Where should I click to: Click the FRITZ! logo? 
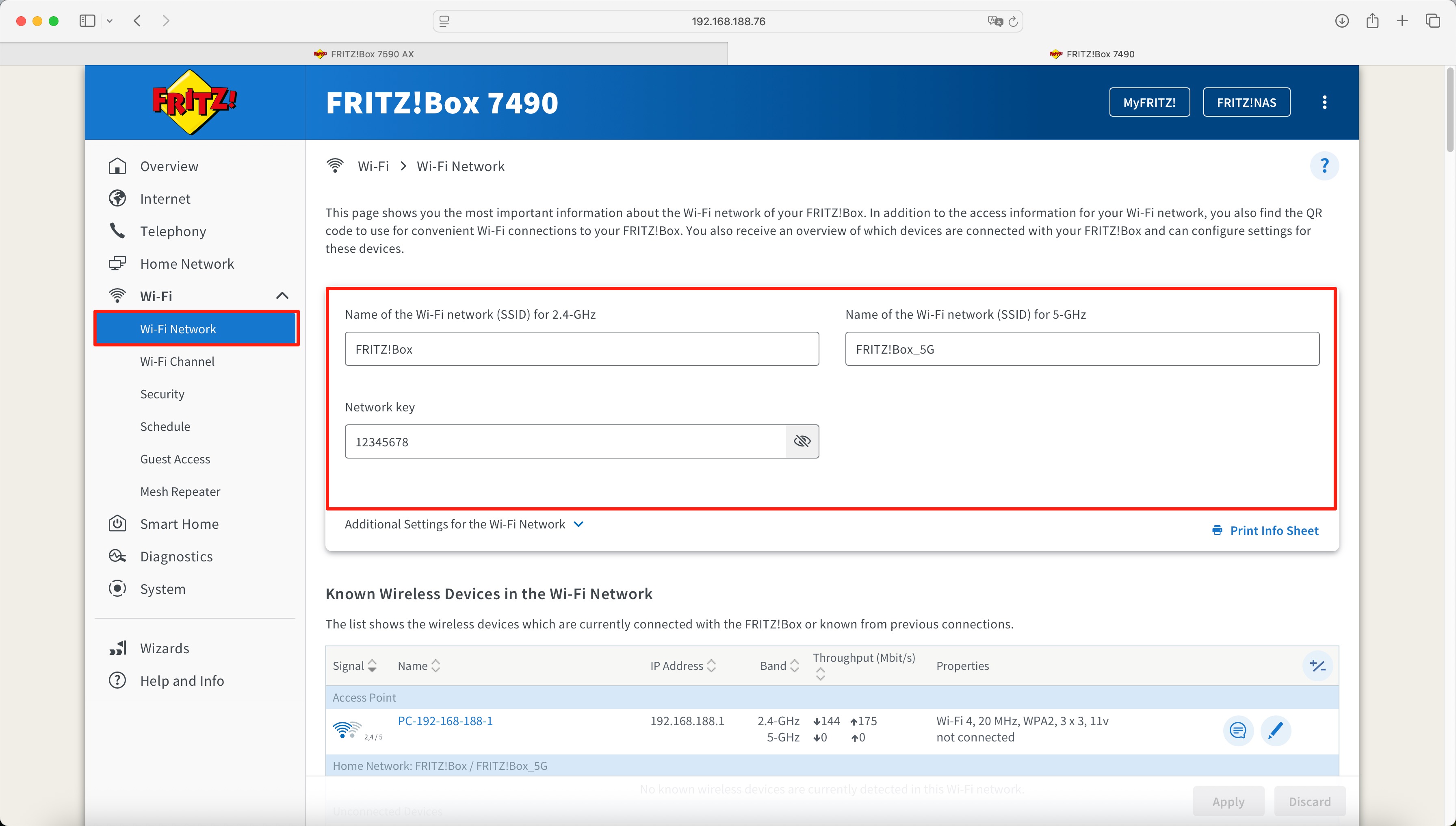coord(195,102)
